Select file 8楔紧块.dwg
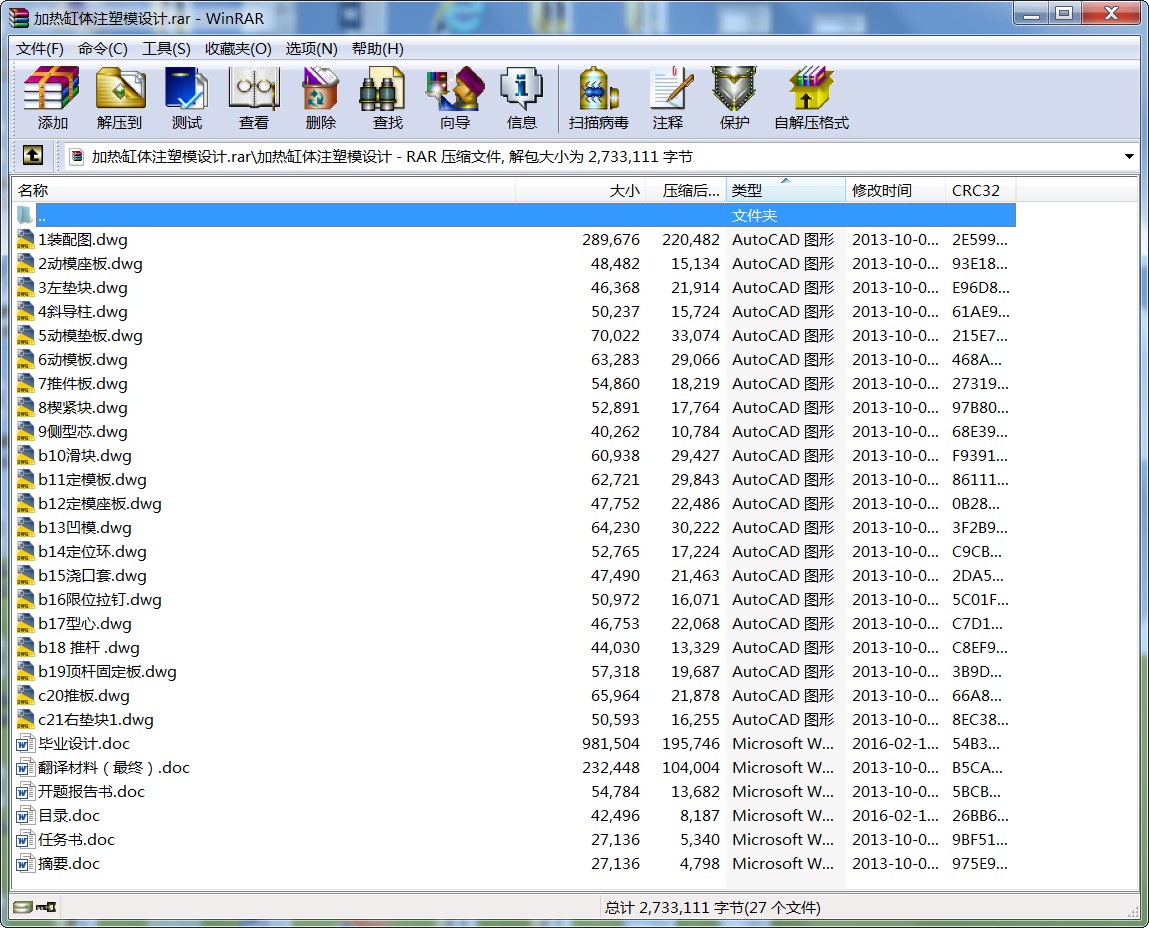 pyautogui.click(x=83, y=408)
